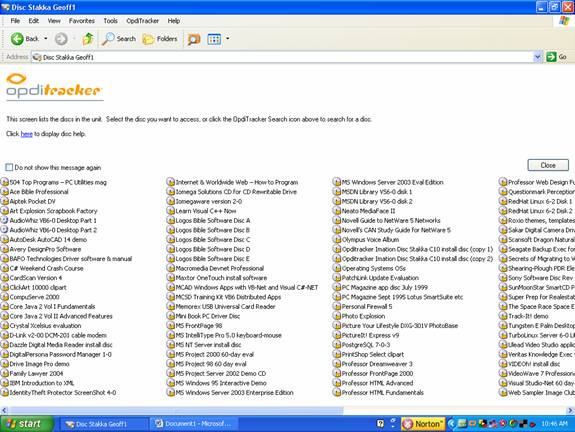Click the Go arrow icon
This screenshot has width=575, height=432.
click(x=551, y=57)
